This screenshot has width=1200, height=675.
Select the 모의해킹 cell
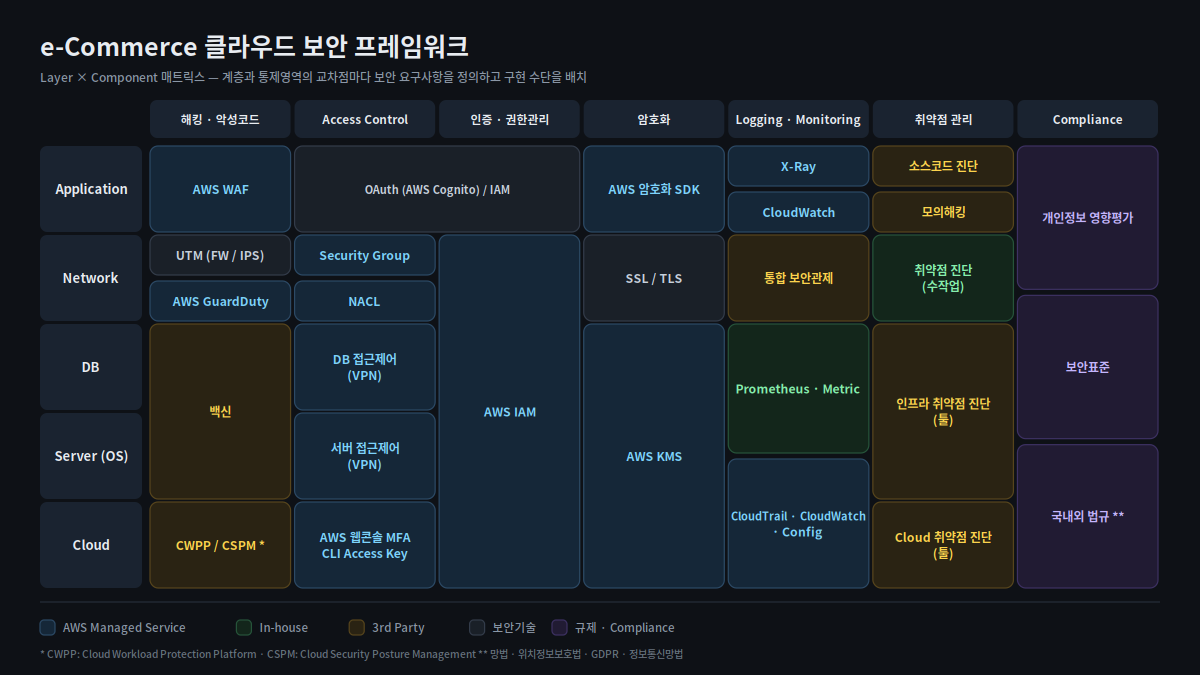943,212
